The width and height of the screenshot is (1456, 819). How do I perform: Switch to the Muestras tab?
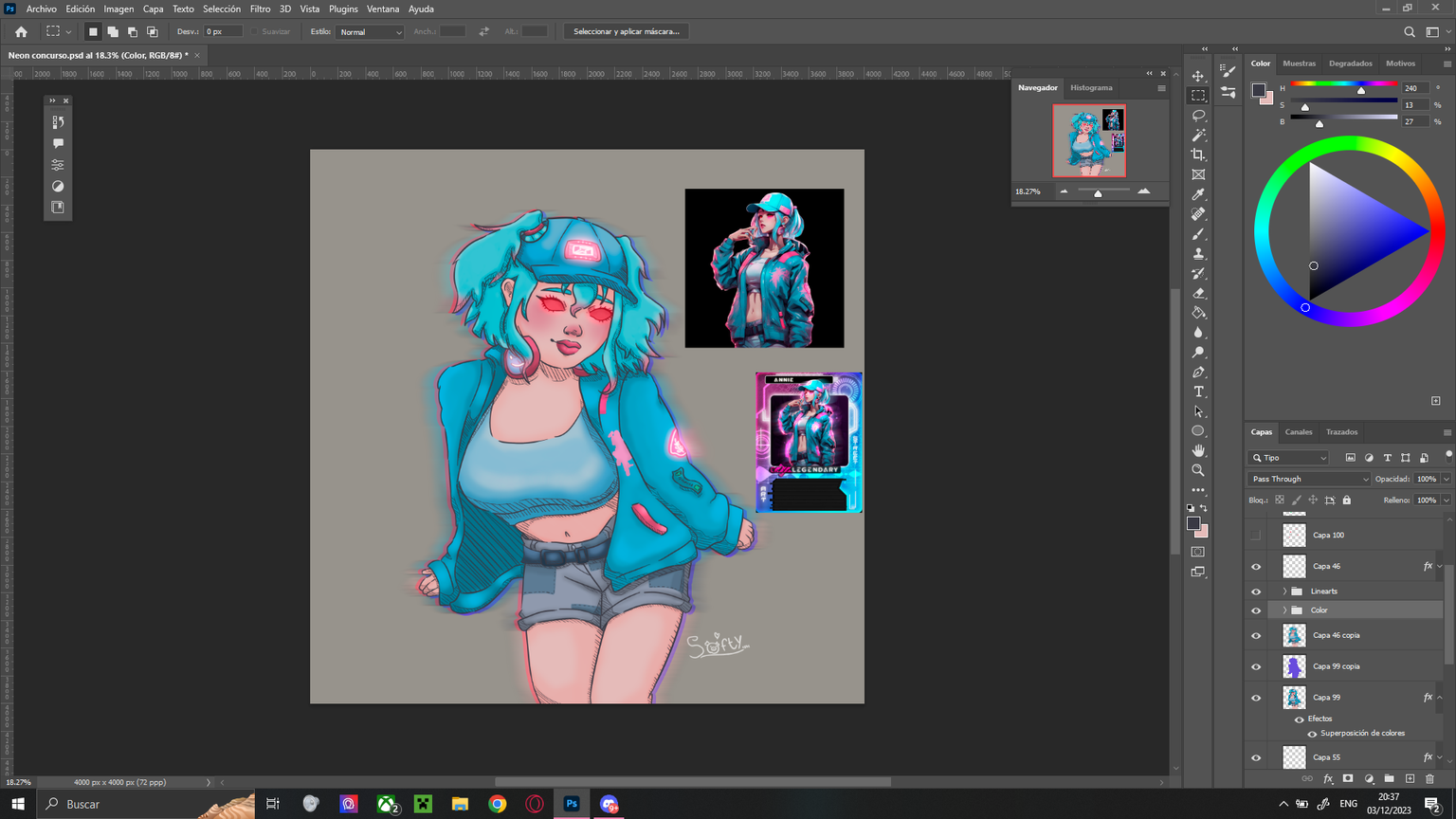click(x=1299, y=64)
